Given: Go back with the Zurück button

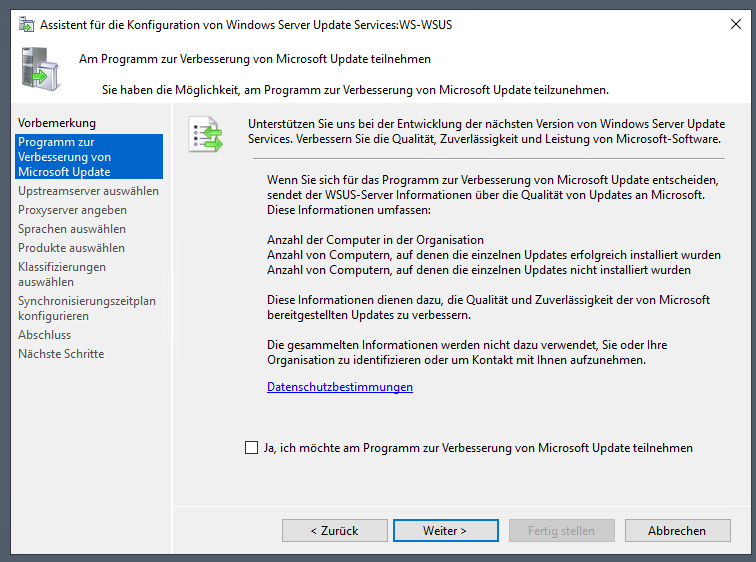Looking at the screenshot, I should point(335,531).
